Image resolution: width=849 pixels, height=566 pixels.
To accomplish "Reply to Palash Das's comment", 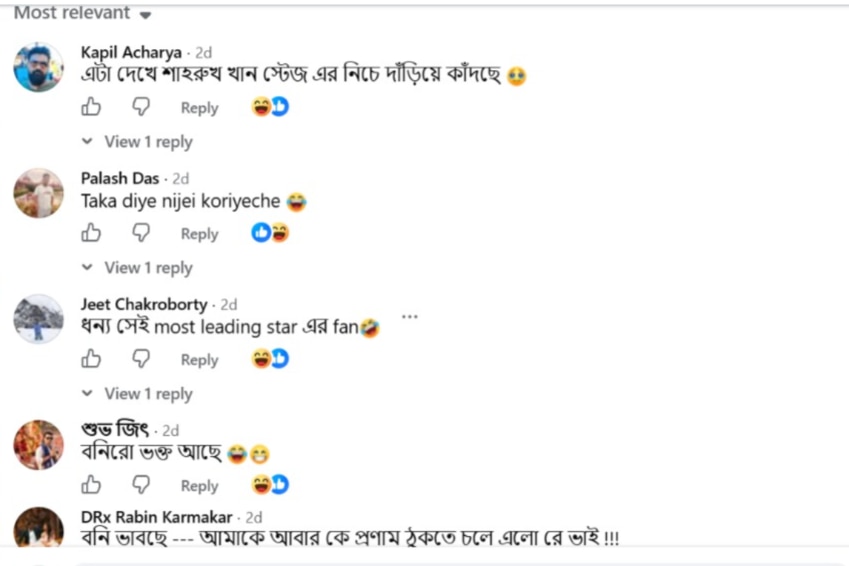I will [x=200, y=234].
